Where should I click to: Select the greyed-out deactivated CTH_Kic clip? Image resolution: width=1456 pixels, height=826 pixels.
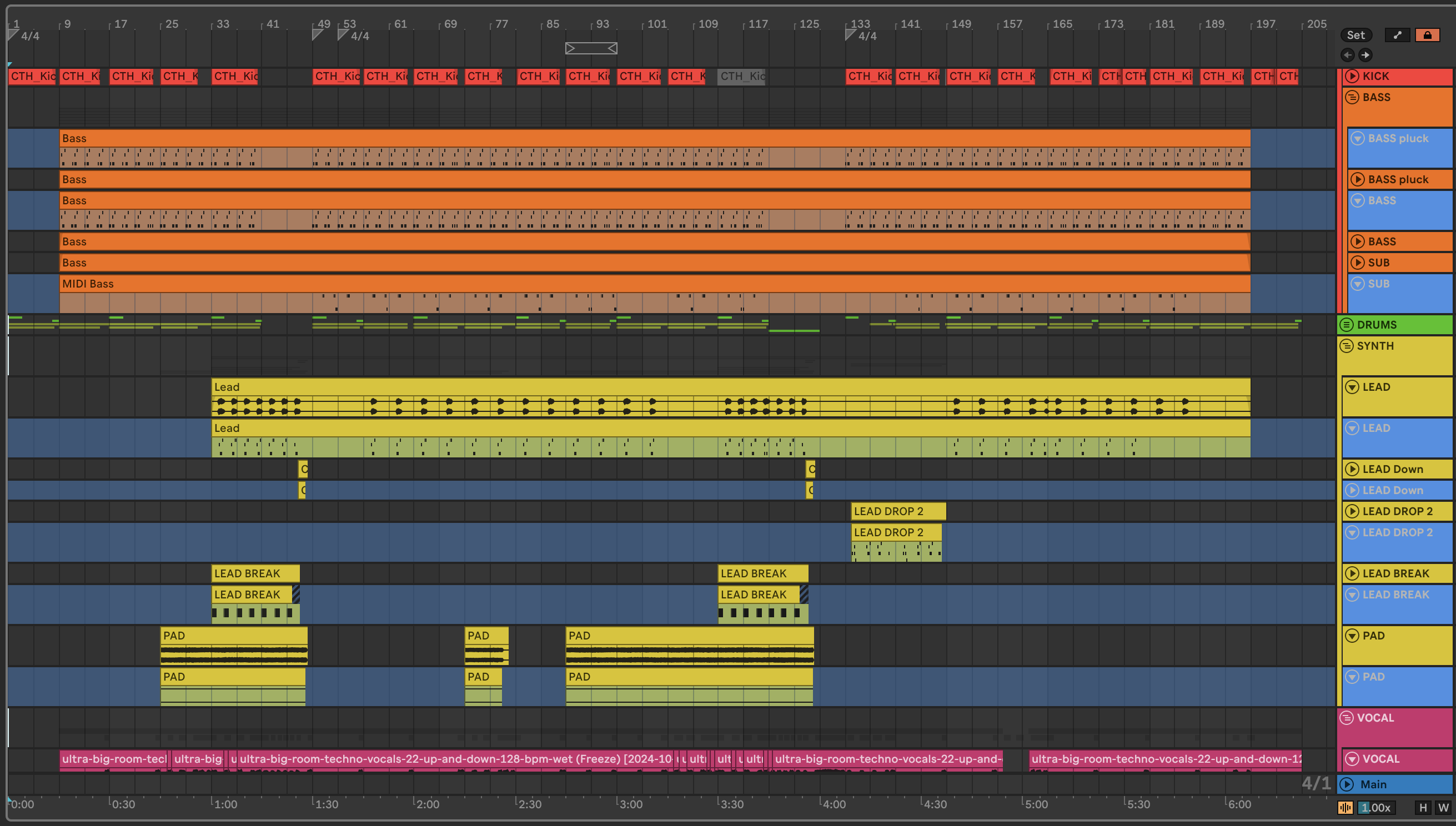742,76
